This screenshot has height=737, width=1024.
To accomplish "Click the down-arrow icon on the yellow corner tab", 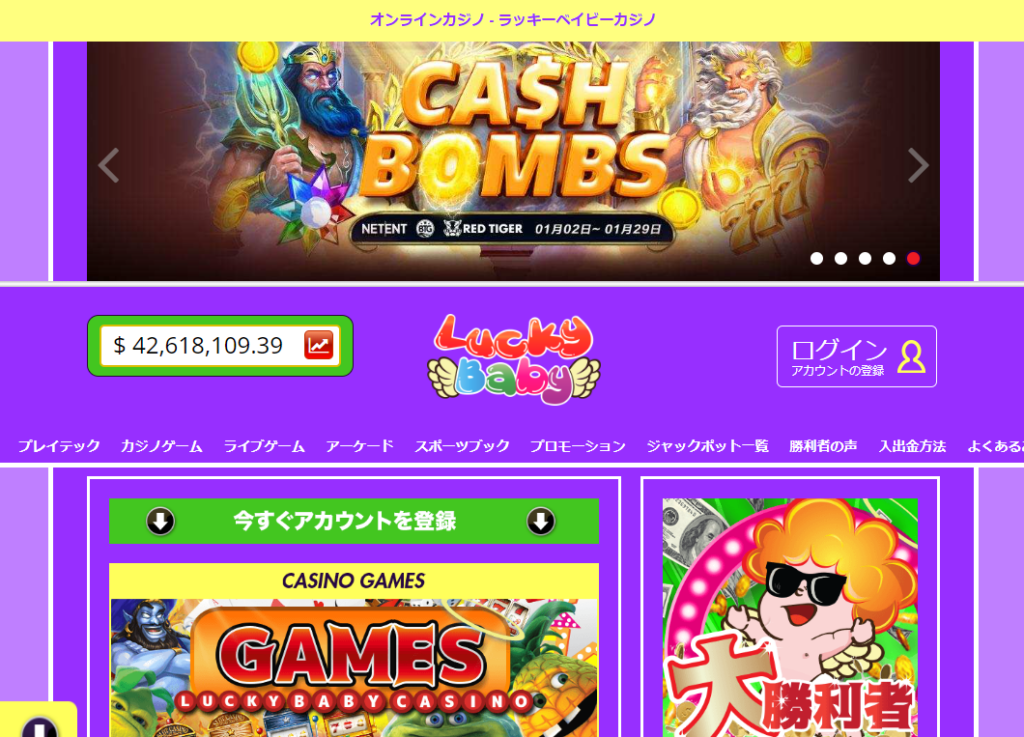I will [39, 727].
